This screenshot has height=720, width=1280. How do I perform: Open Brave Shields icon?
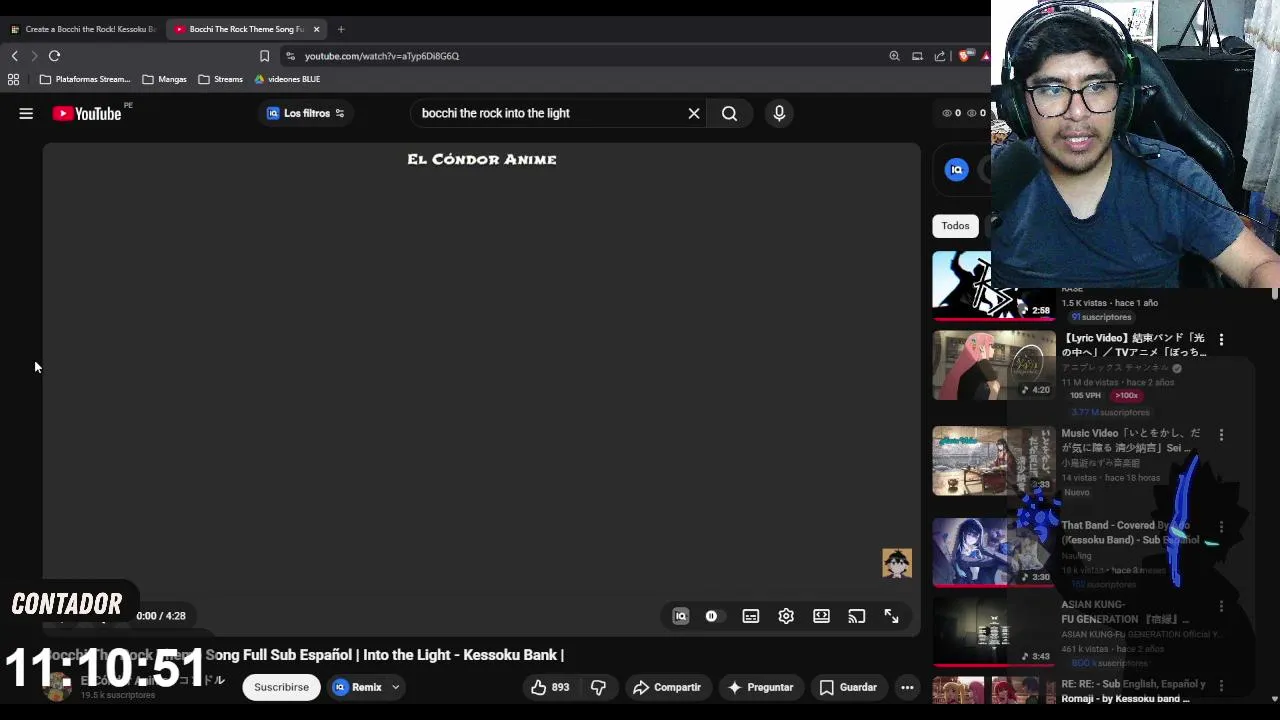[964, 56]
